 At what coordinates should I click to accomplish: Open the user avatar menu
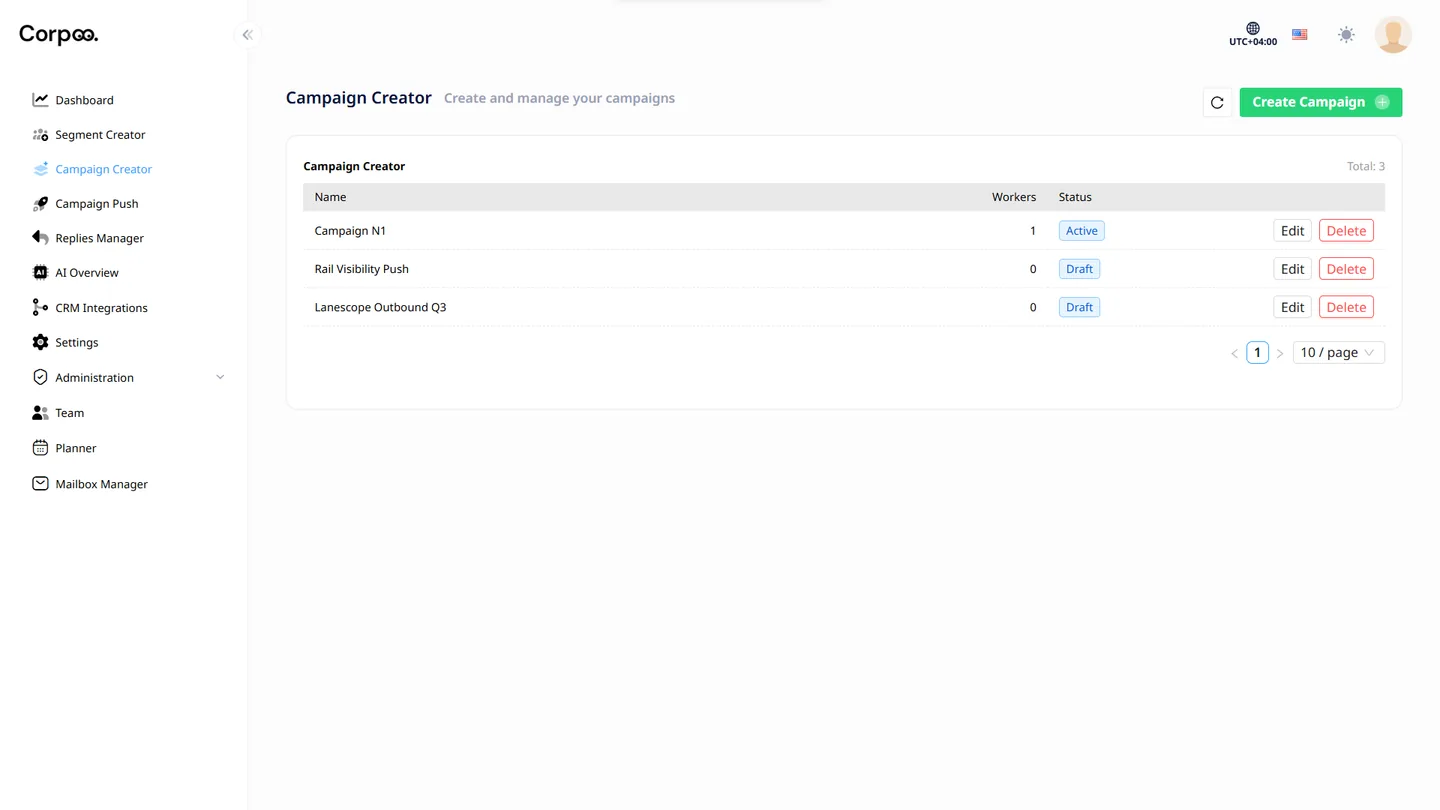[1393, 35]
